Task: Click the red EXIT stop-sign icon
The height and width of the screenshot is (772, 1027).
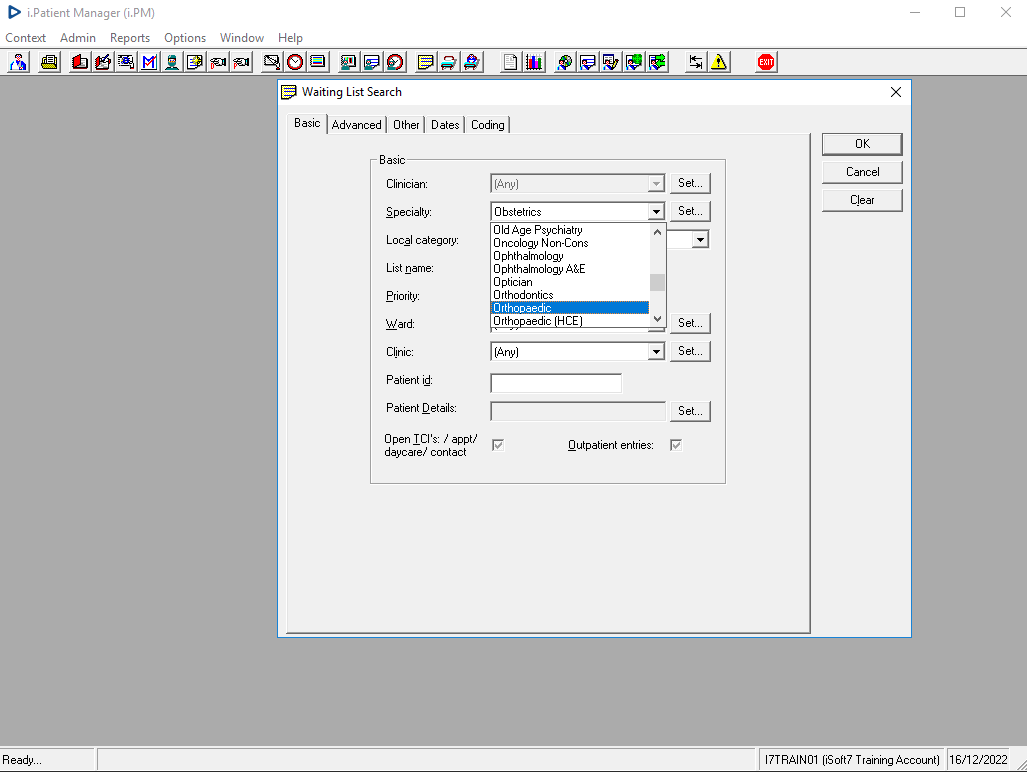Action: (766, 62)
